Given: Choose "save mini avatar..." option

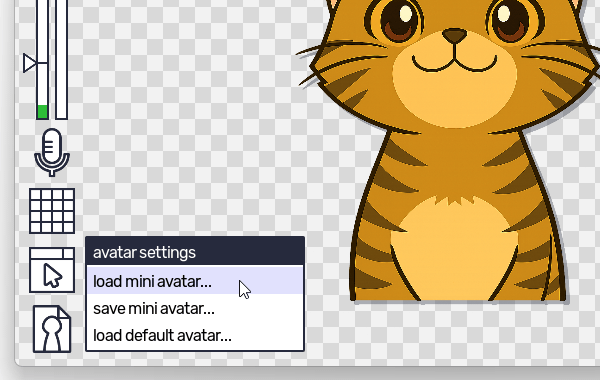Looking at the screenshot, I should pyautogui.click(x=195, y=308).
